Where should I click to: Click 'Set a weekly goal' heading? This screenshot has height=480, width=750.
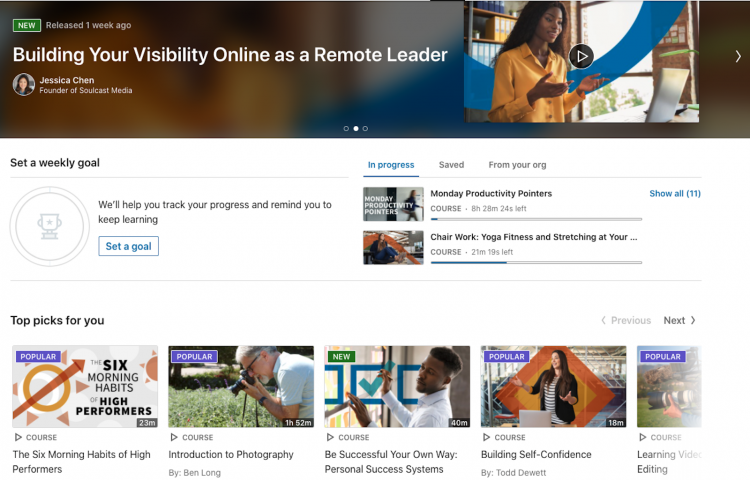[55, 163]
